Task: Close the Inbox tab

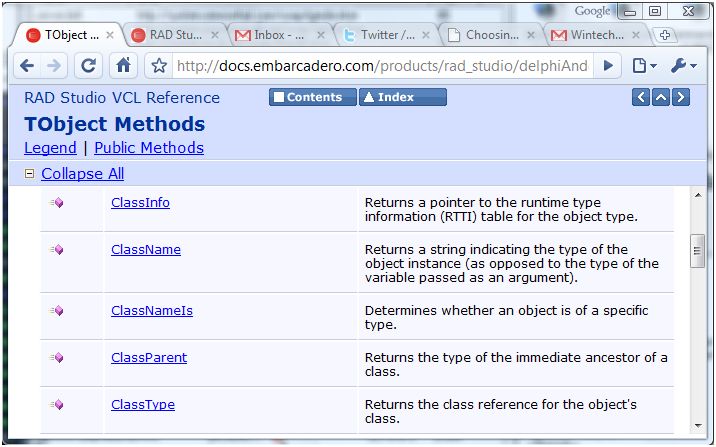Action: 321,35
